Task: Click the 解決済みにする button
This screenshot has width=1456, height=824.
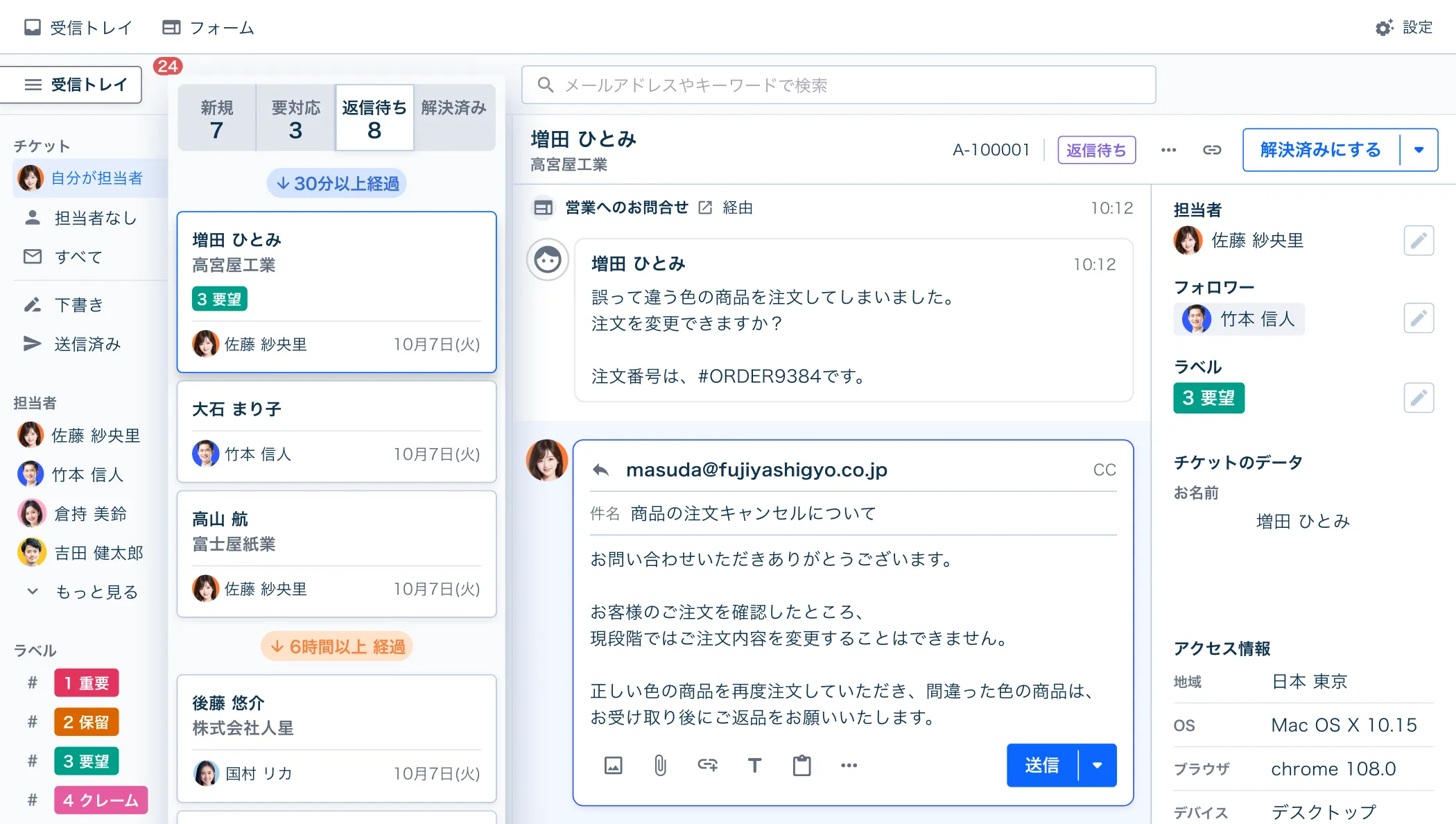Action: 1320,150
